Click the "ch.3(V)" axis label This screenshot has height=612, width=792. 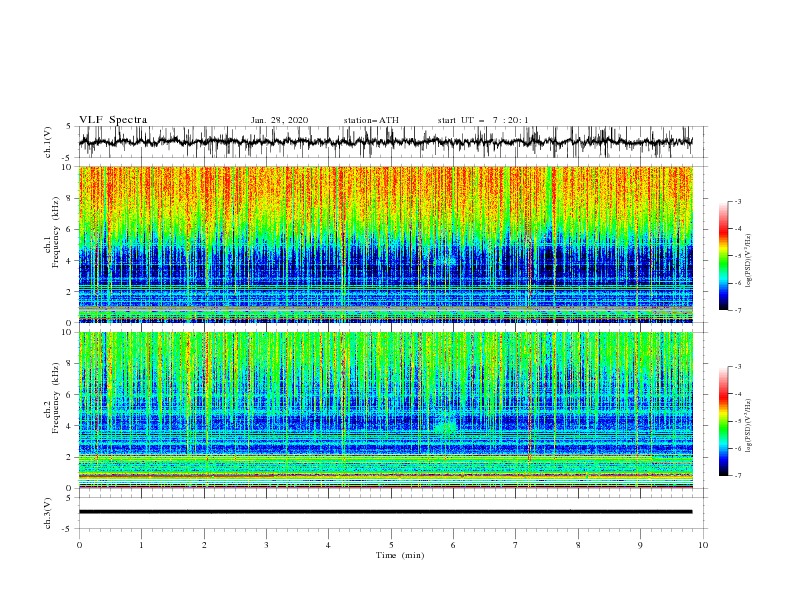click(x=48, y=513)
